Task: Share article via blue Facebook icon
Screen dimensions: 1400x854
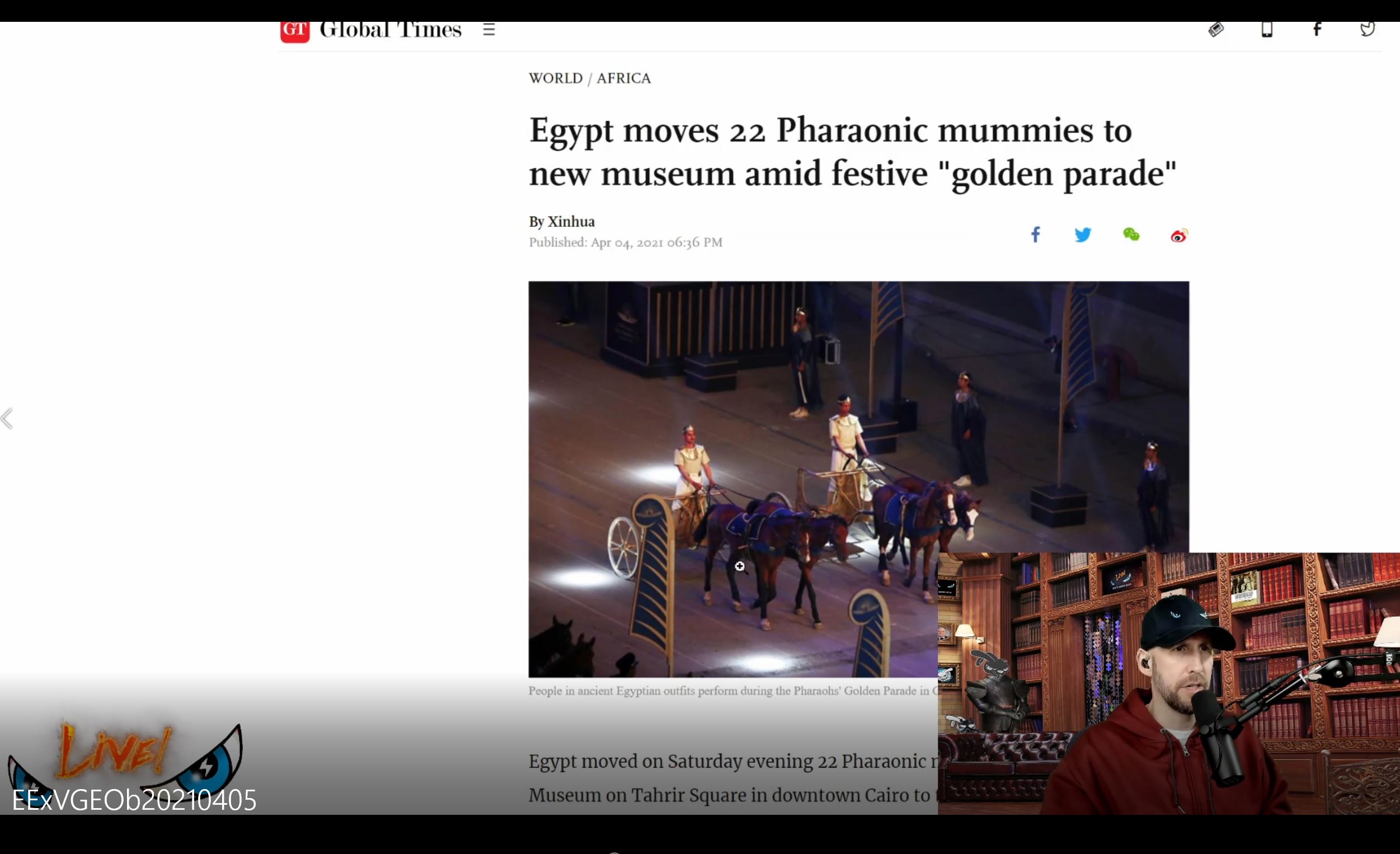Action: [1035, 234]
